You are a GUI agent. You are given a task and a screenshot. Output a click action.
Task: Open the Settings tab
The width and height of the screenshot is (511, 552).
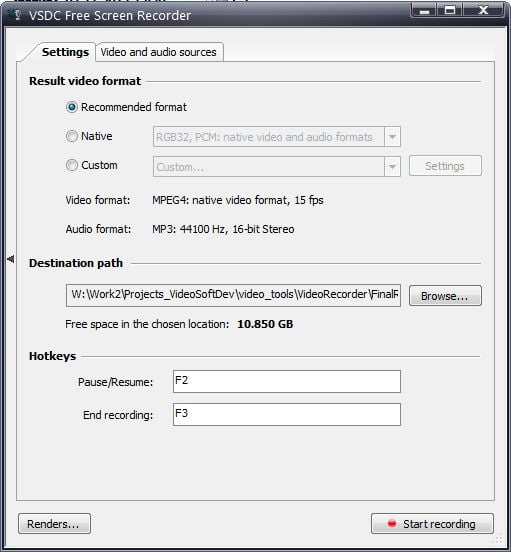65,52
